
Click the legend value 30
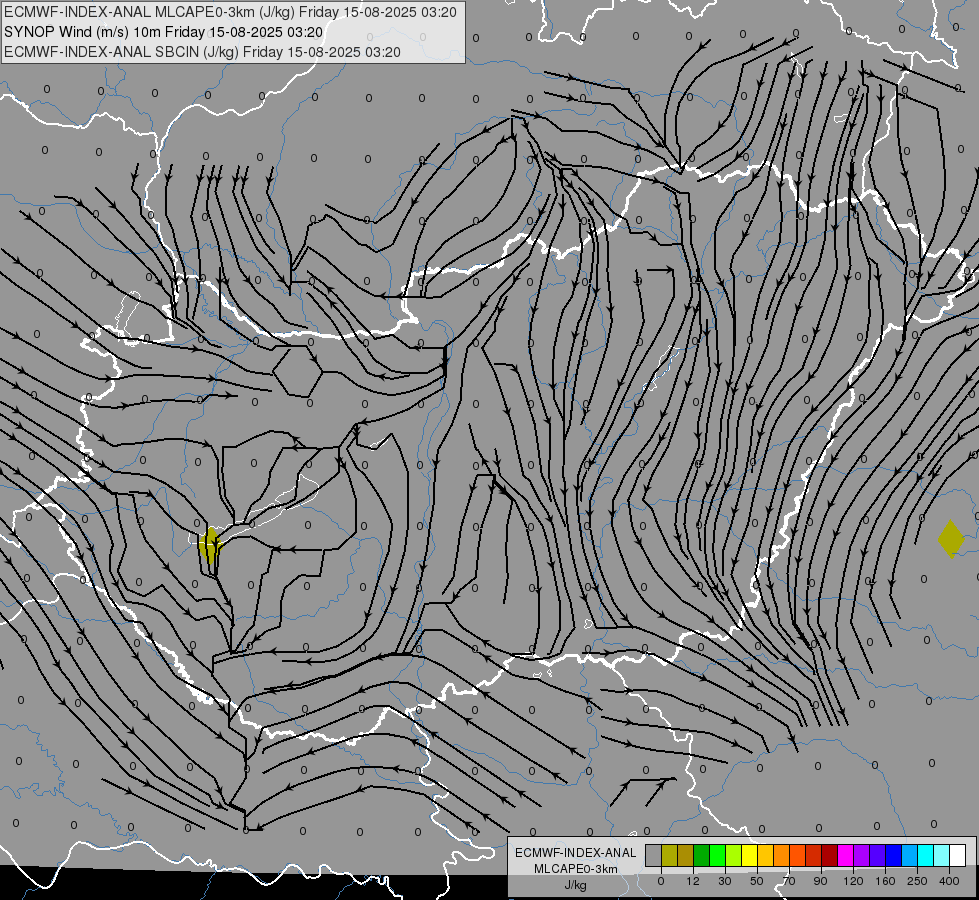click(725, 881)
